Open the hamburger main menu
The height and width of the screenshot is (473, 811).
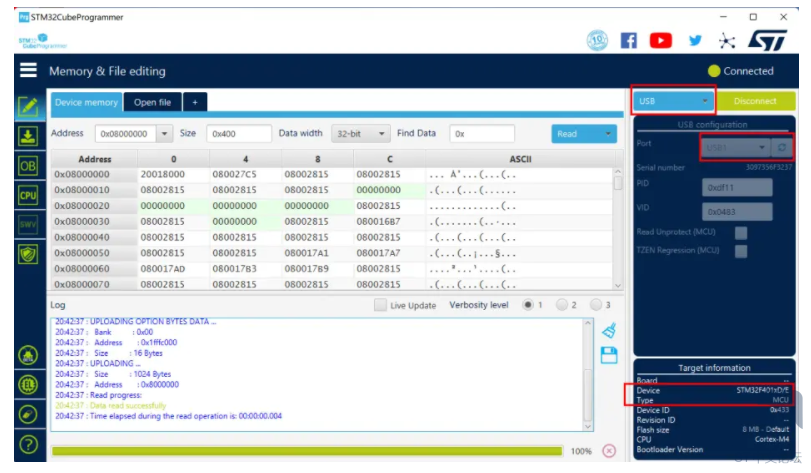click(28, 70)
